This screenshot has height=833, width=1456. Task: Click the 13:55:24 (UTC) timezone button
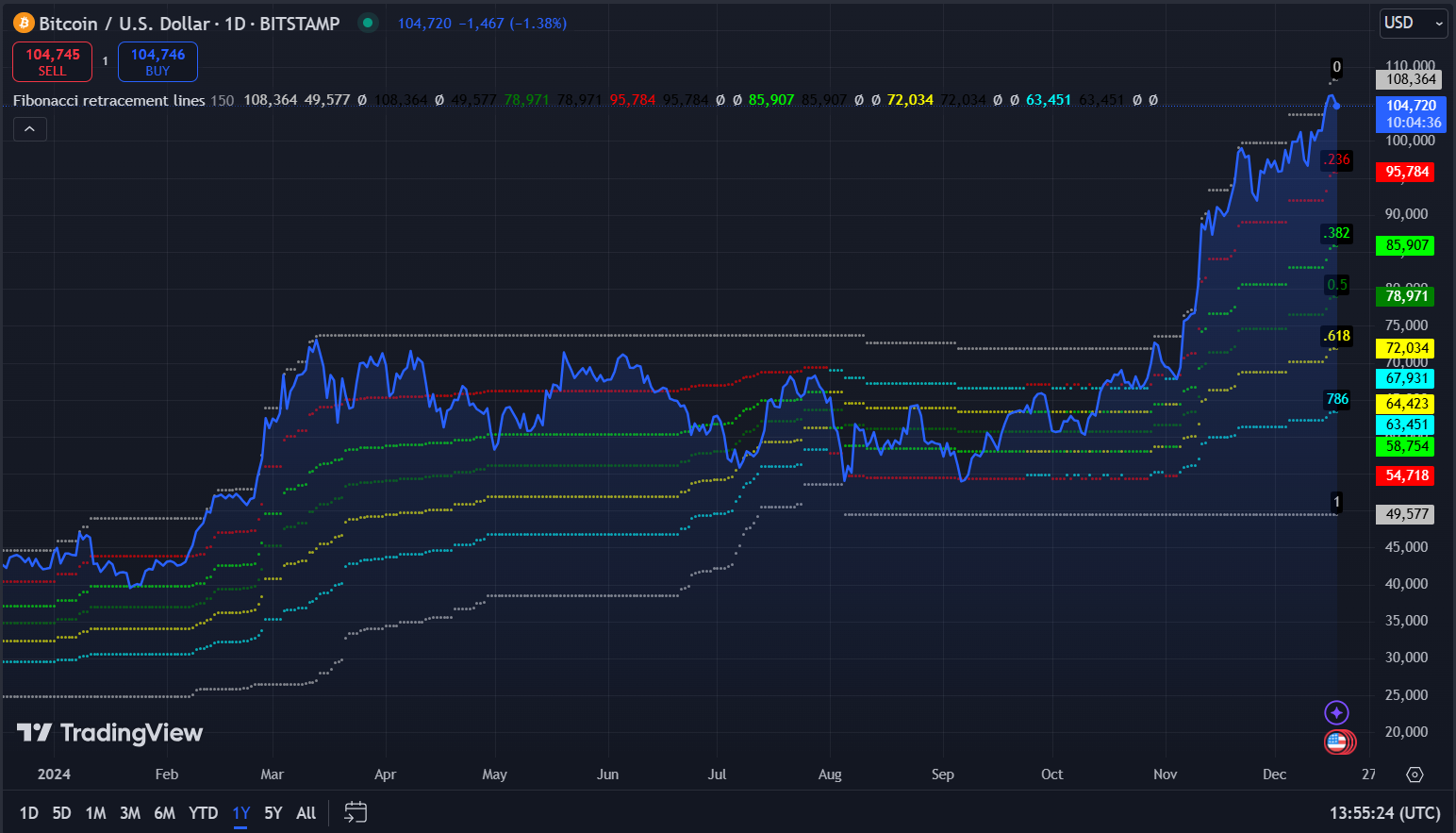click(1385, 813)
